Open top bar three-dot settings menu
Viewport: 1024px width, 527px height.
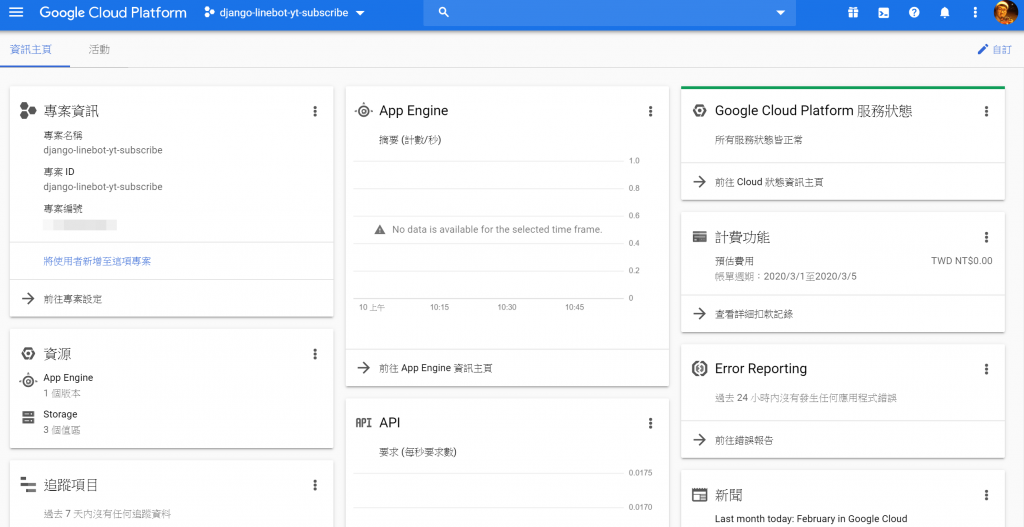click(975, 12)
